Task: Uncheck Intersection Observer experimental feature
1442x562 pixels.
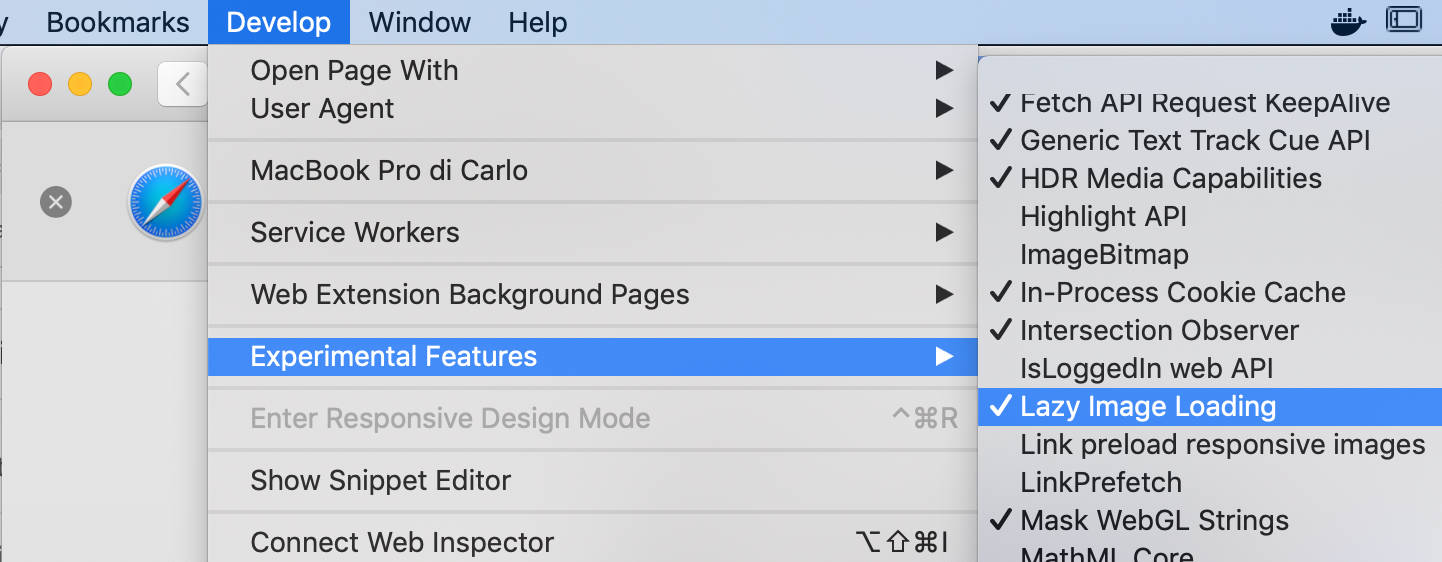Action: pyautogui.click(x=1159, y=331)
